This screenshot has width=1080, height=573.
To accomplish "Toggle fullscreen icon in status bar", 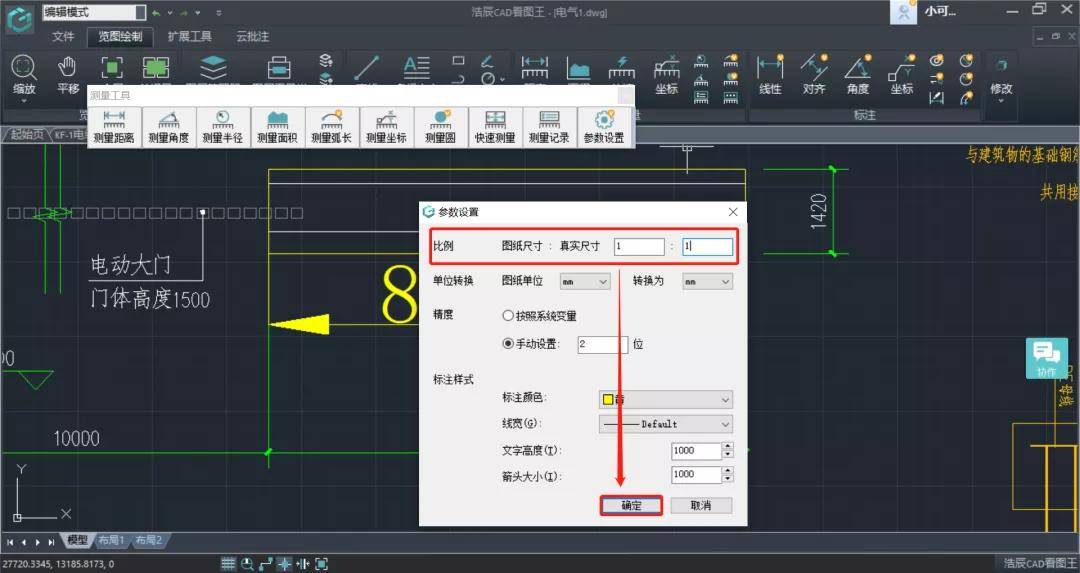I will [x=321, y=564].
